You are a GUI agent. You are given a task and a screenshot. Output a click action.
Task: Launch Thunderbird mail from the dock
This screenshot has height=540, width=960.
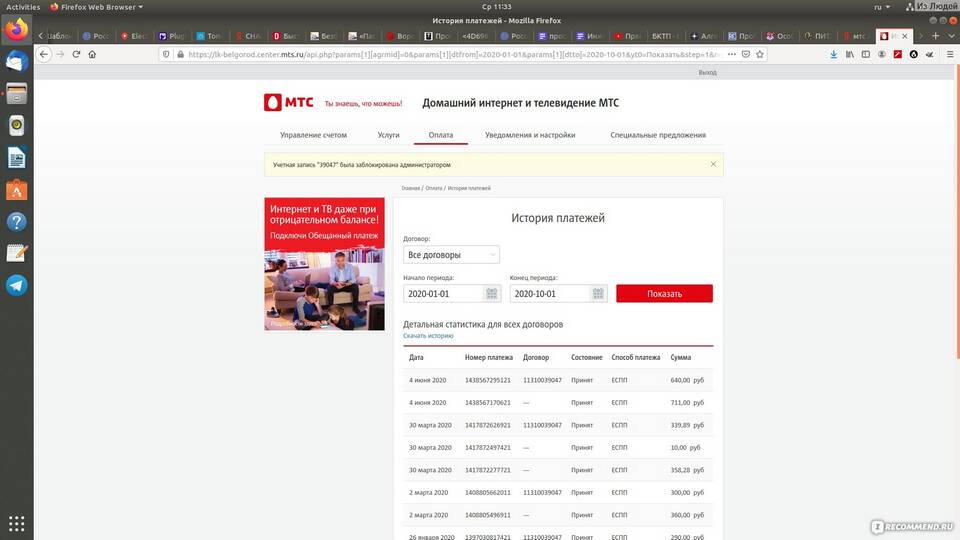17,62
